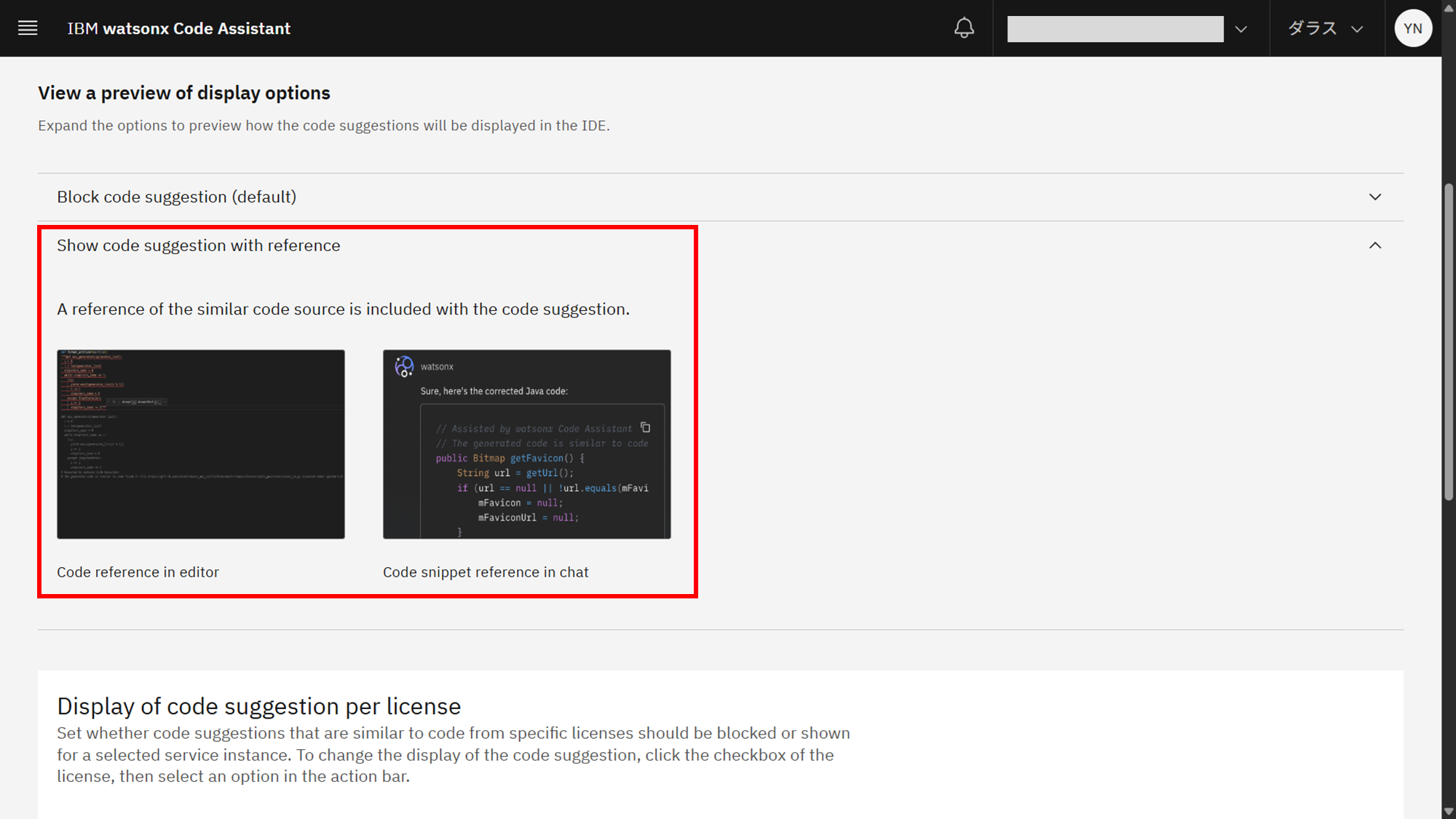Screen dimensions: 1456x819
Task: Expand Block code suggestion chevron
Action: click(x=1374, y=197)
